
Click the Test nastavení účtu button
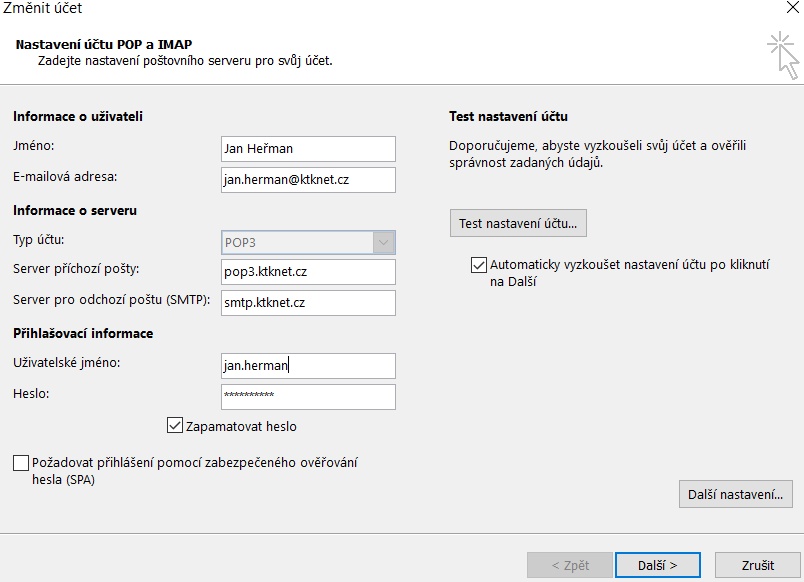coord(518,223)
